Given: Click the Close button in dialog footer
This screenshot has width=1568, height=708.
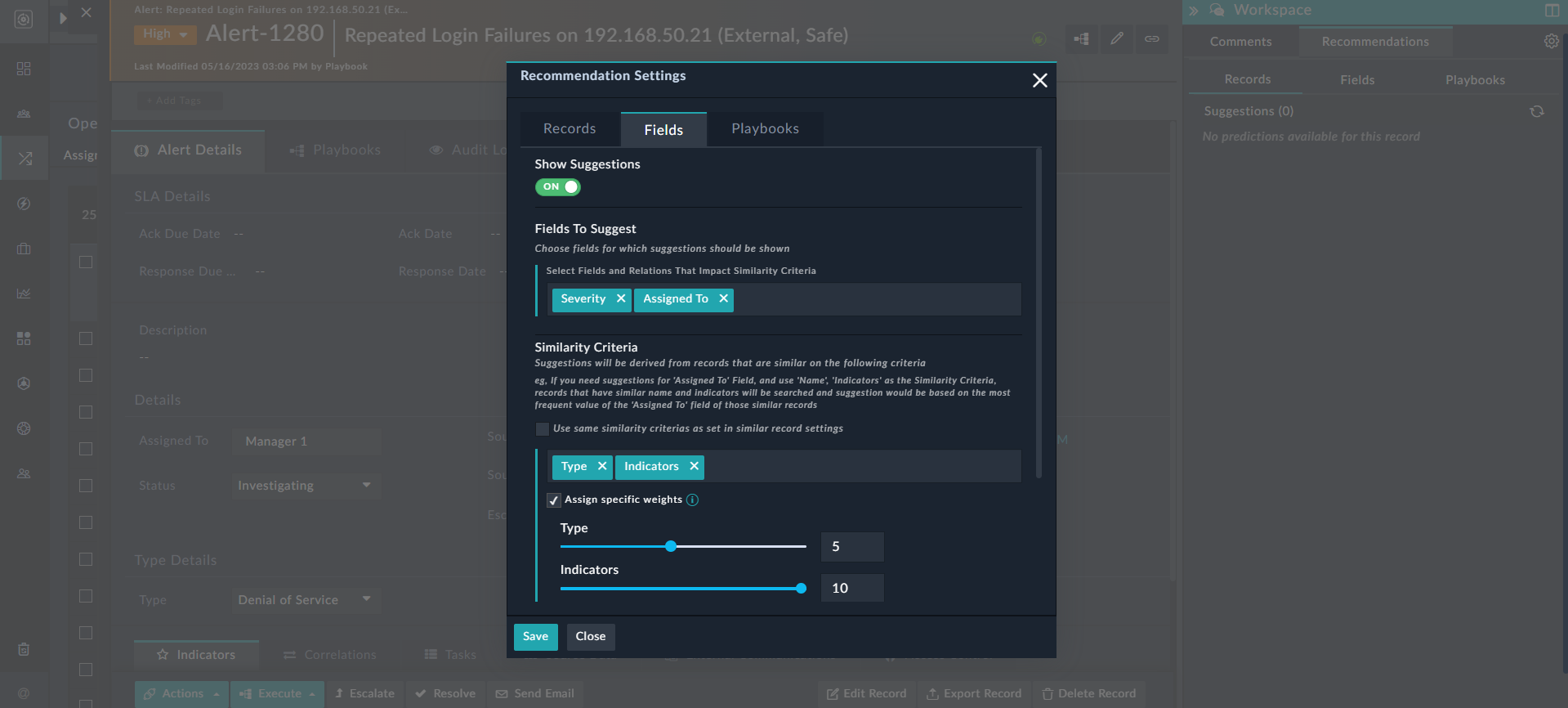Looking at the screenshot, I should click(590, 637).
